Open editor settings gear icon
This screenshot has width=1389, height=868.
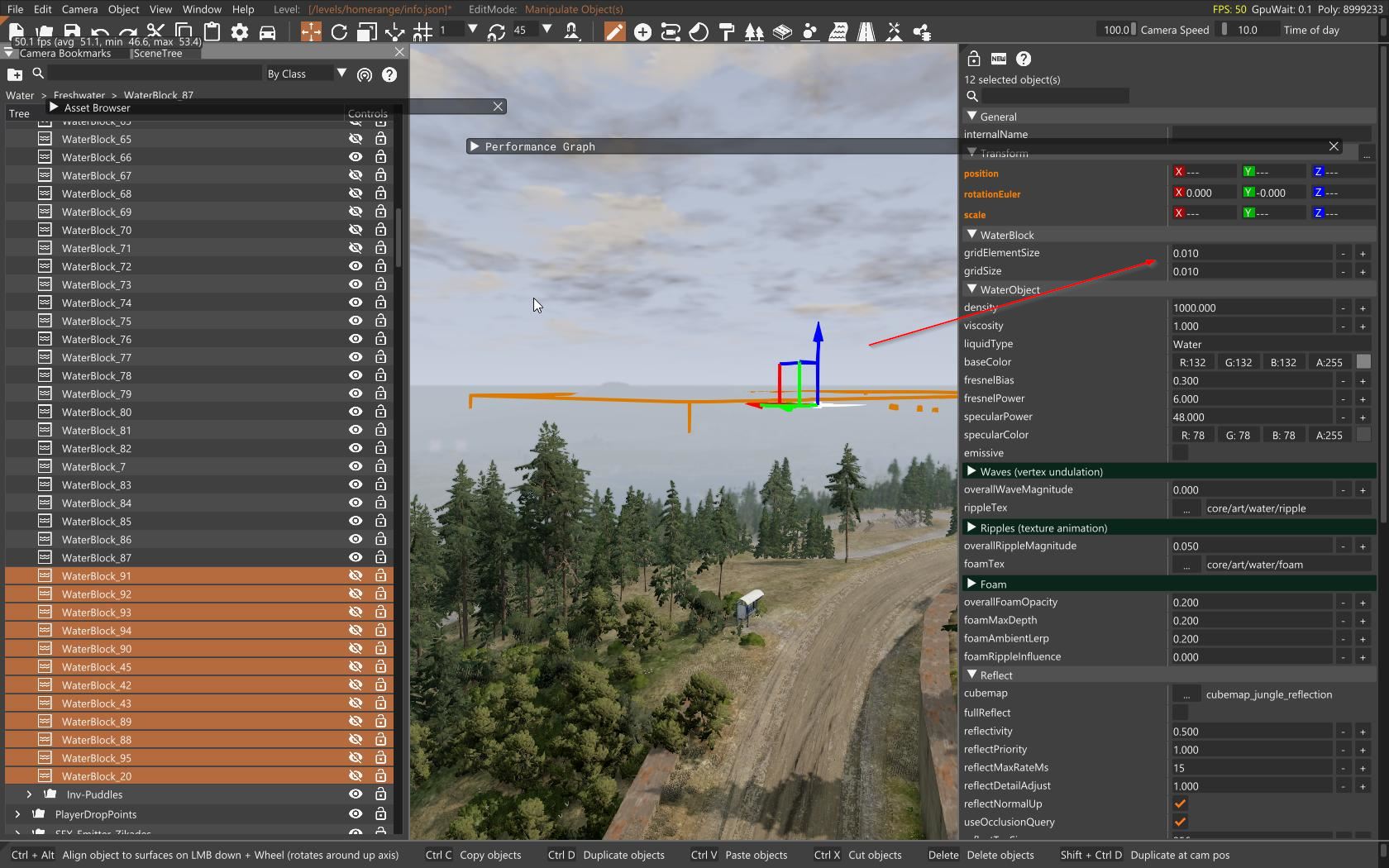click(x=240, y=31)
